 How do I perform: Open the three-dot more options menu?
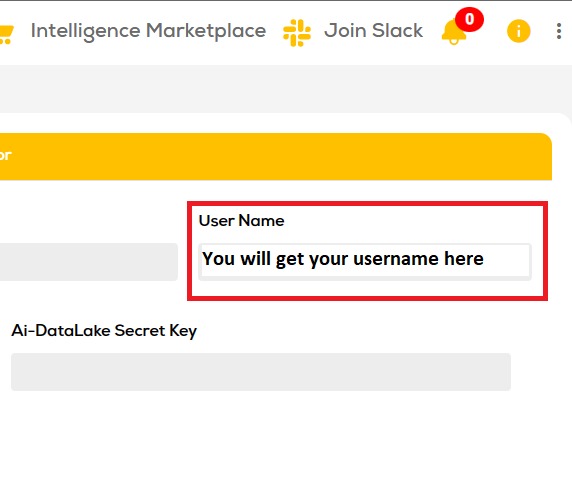559,31
